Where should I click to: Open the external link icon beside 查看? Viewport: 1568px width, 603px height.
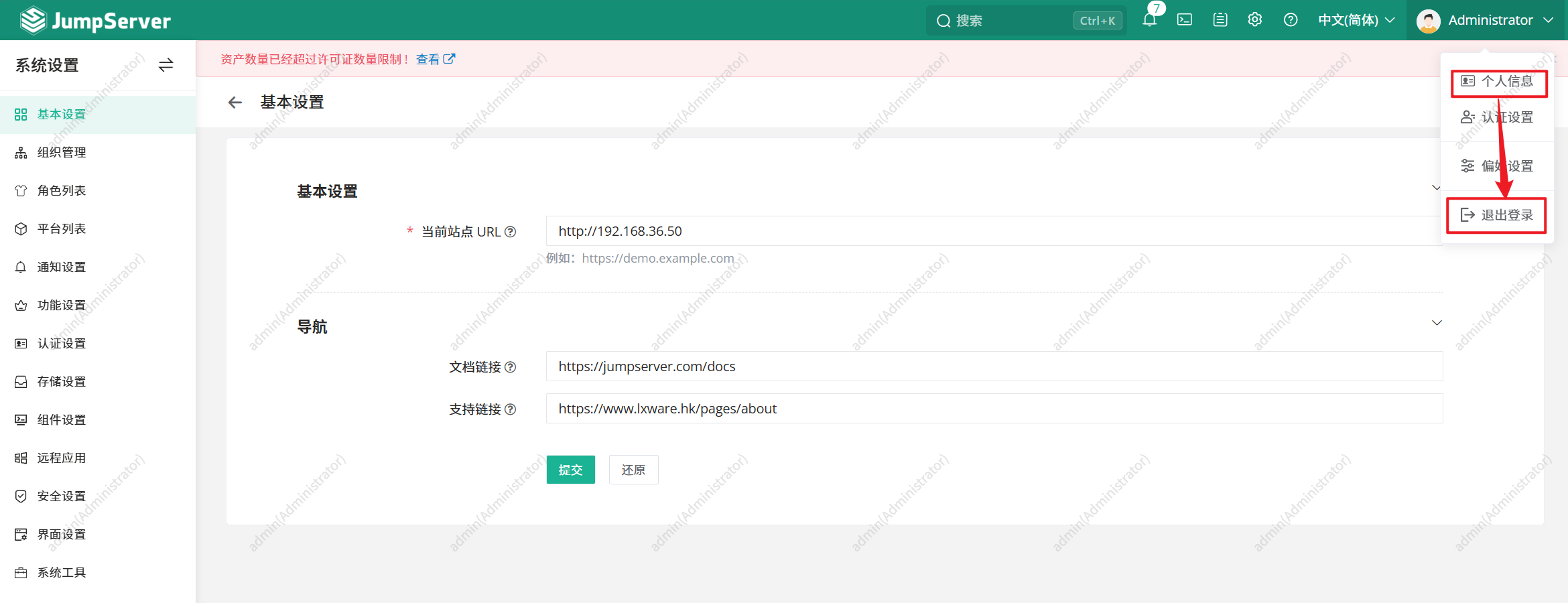[x=450, y=59]
